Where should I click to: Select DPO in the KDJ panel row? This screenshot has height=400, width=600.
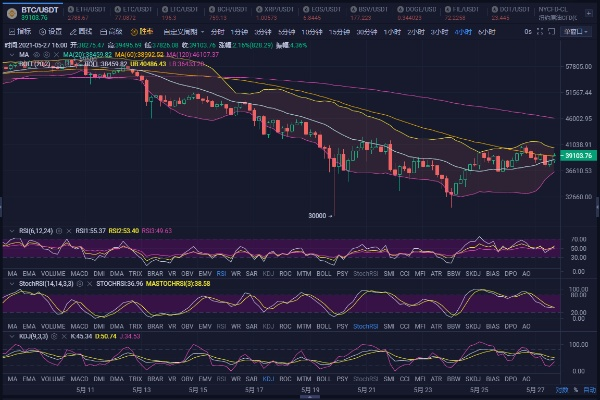click(511, 379)
